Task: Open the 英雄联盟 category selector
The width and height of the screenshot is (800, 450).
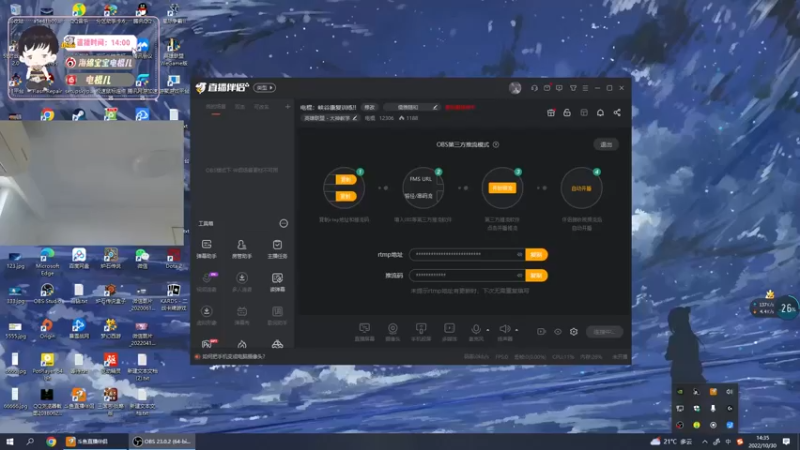Action: (x=330, y=118)
